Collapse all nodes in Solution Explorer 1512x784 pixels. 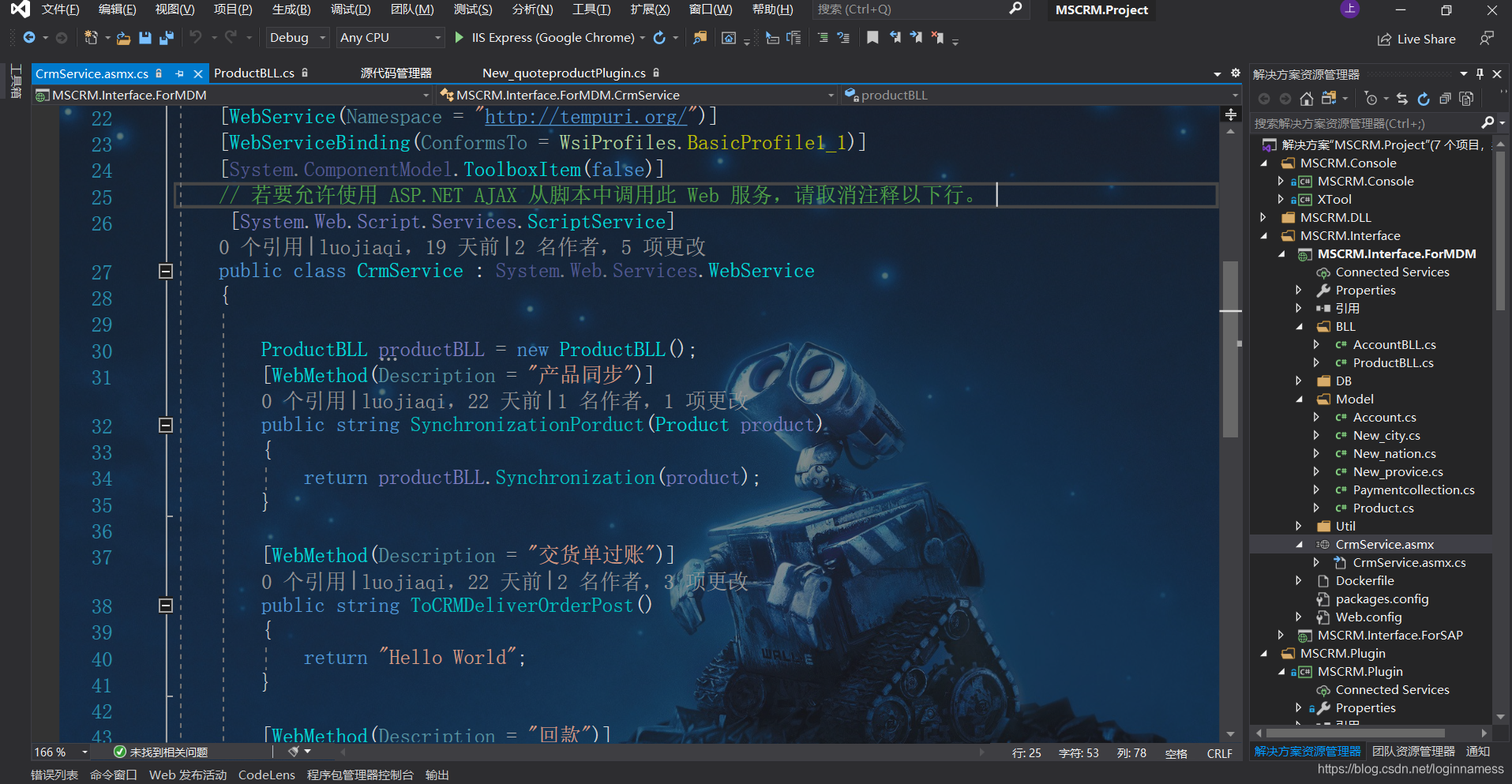point(1445,99)
